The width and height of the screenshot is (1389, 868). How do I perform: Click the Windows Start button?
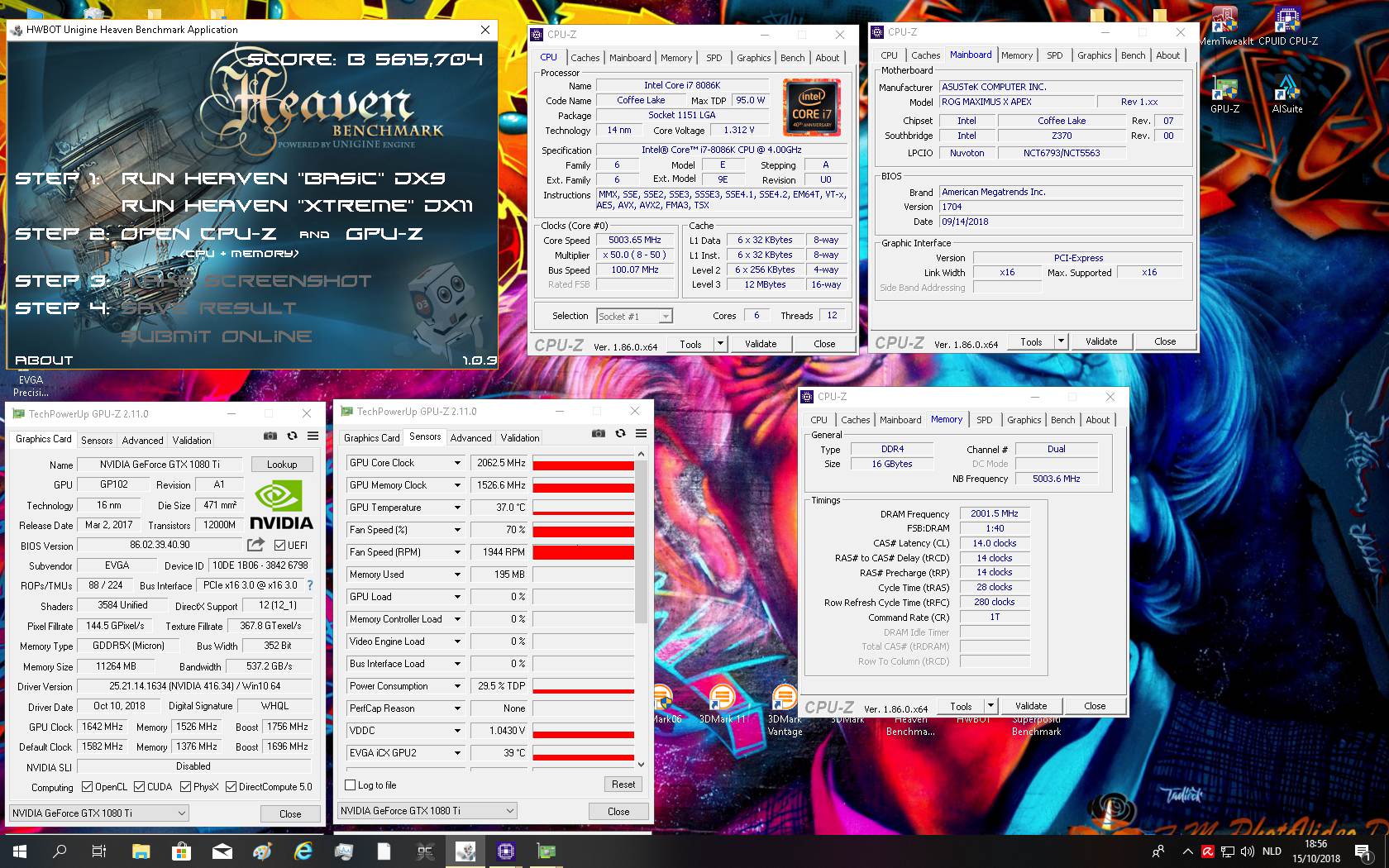[20, 851]
